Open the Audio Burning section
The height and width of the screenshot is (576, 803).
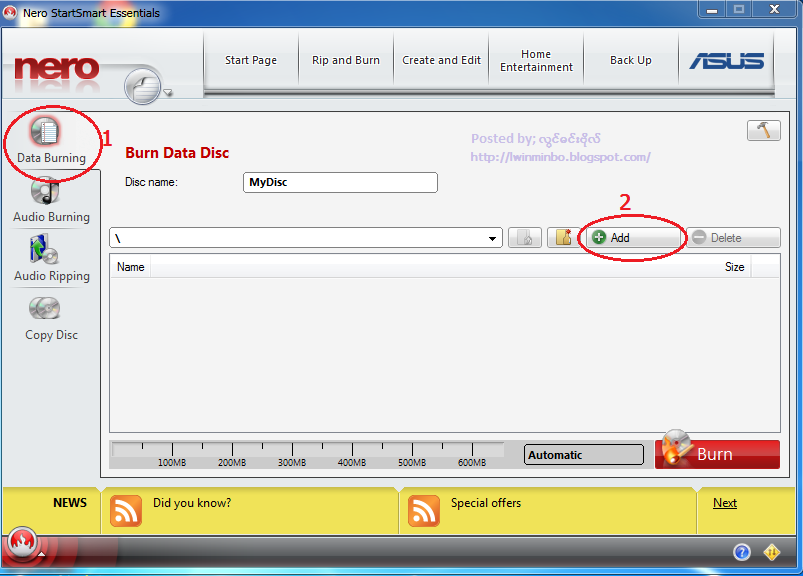coord(51,200)
